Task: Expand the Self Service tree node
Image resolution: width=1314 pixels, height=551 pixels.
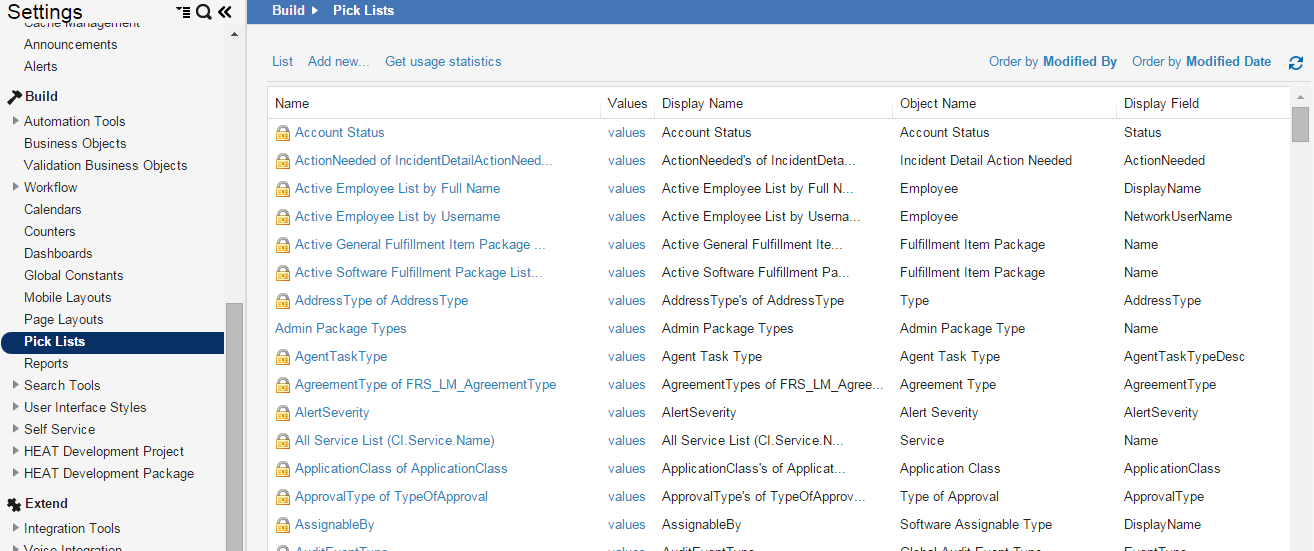Action: pyautogui.click(x=15, y=429)
